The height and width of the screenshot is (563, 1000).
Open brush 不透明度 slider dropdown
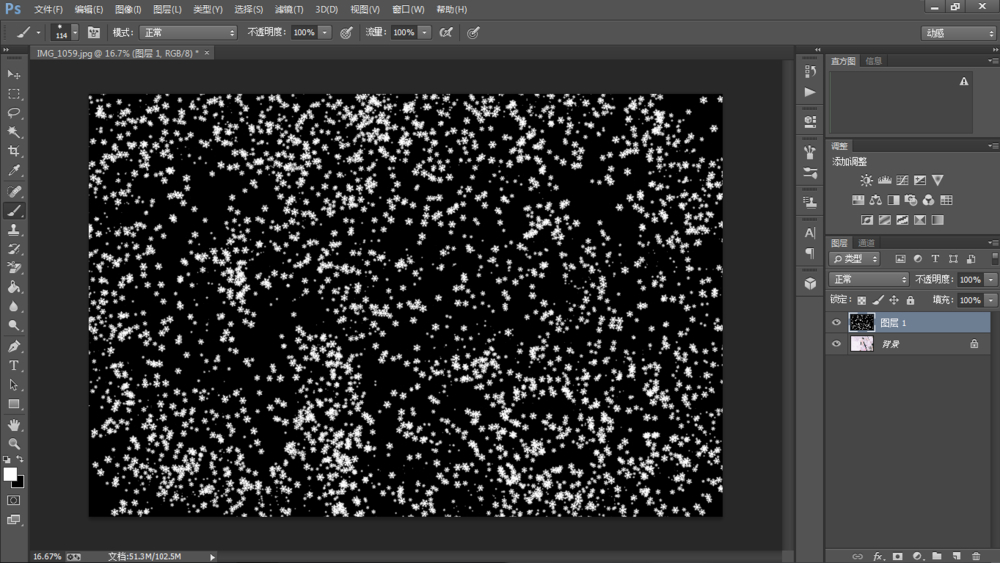(x=325, y=33)
